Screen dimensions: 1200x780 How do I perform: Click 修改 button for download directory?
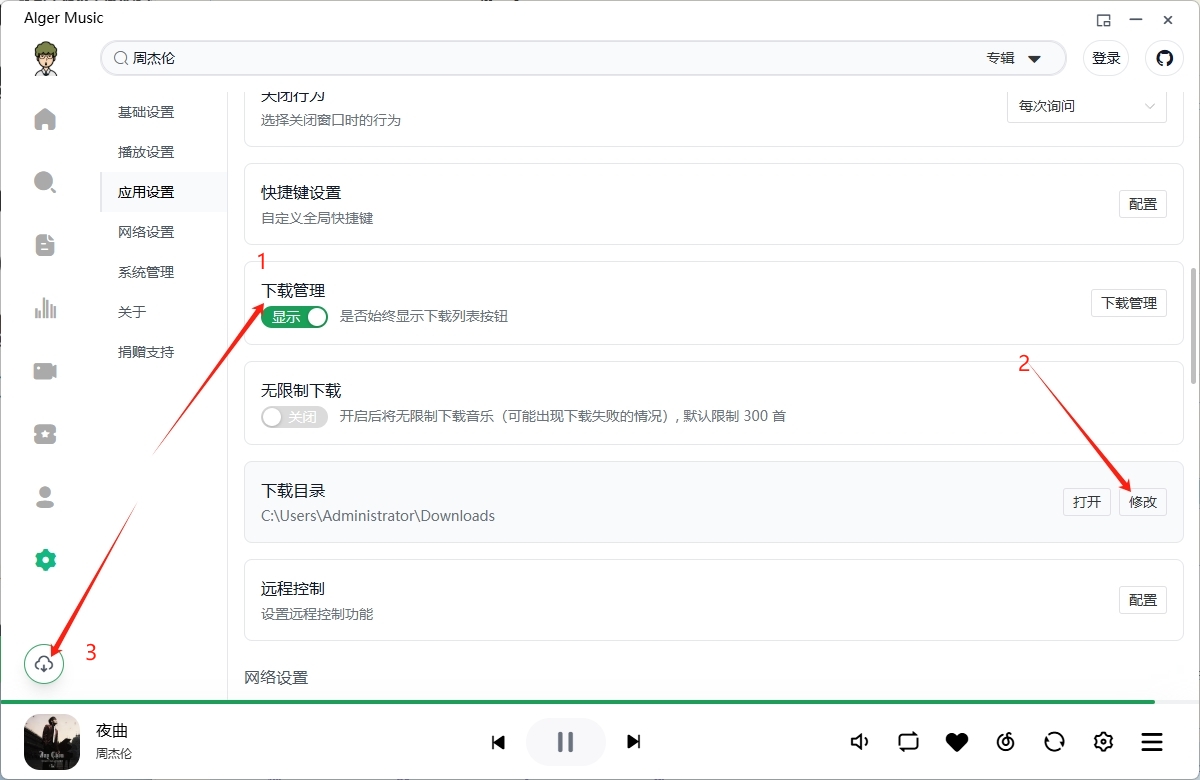tap(1142, 502)
